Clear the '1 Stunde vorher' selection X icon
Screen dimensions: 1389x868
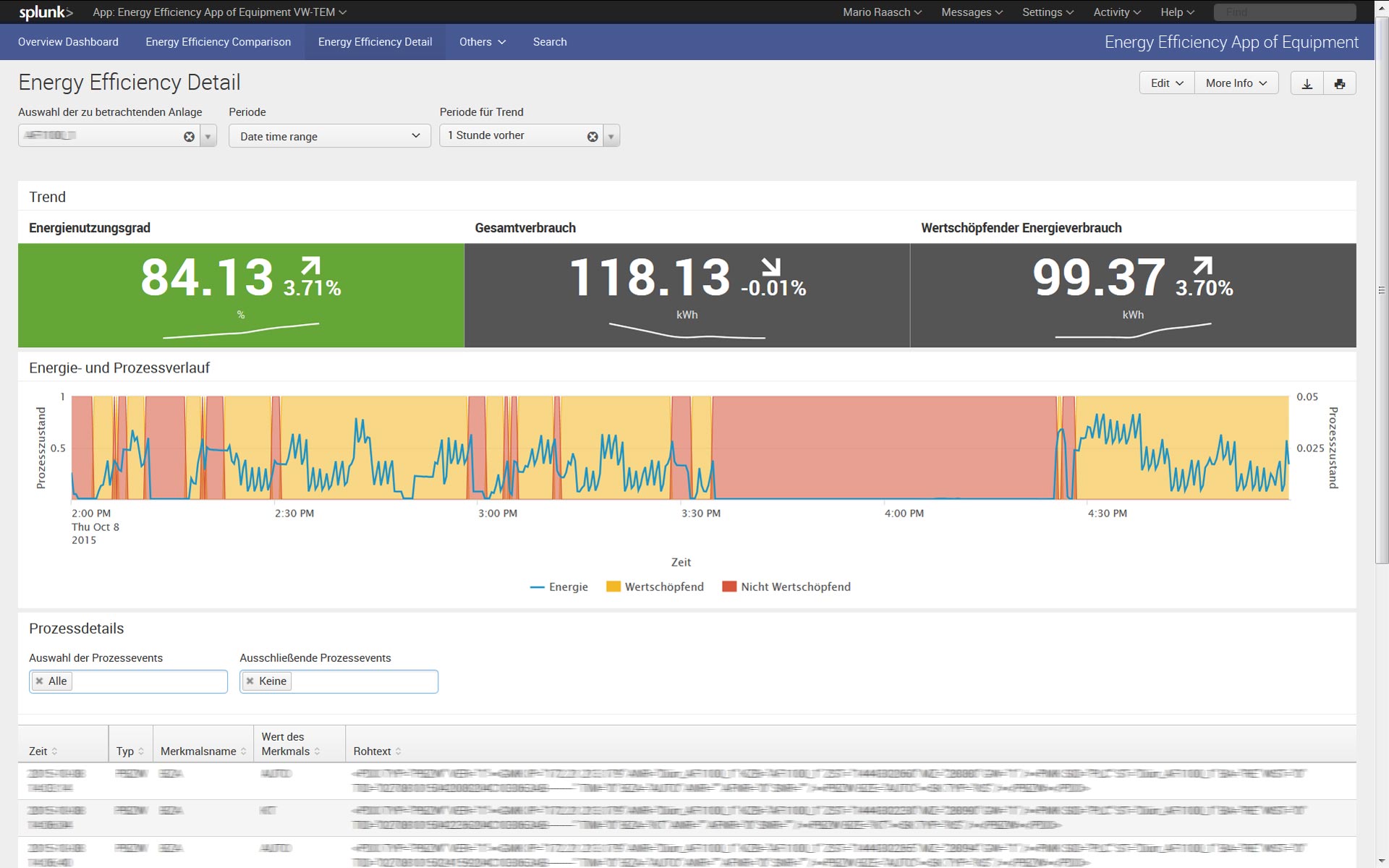(592, 137)
